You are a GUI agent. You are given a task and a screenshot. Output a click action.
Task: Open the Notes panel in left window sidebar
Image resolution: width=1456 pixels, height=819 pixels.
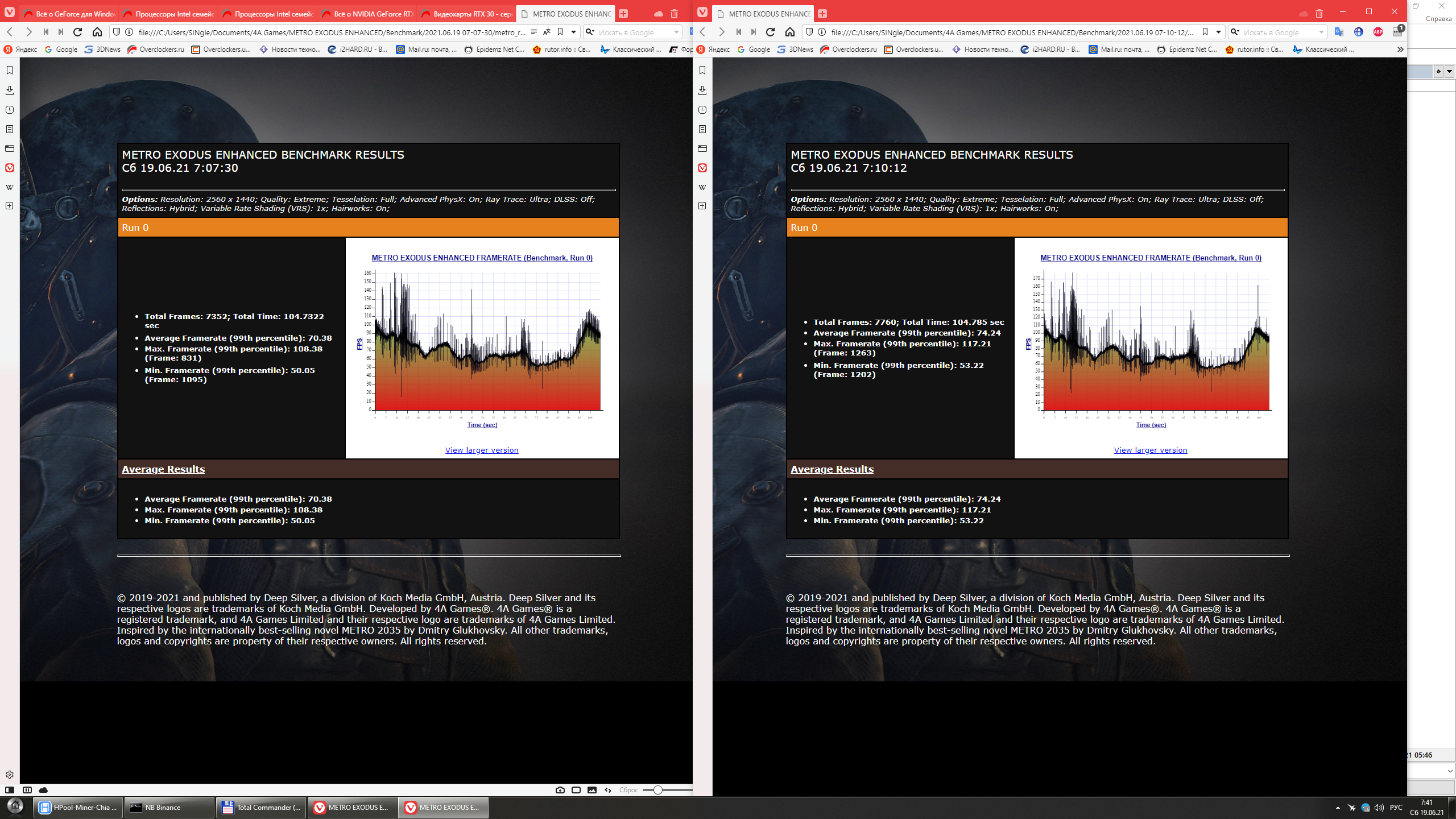pyautogui.click(x=10, y=129)
